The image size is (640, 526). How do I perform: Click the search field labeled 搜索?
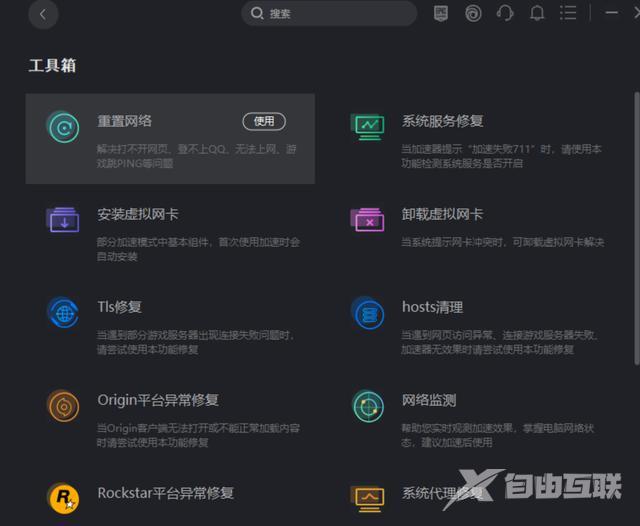point(329,13)
